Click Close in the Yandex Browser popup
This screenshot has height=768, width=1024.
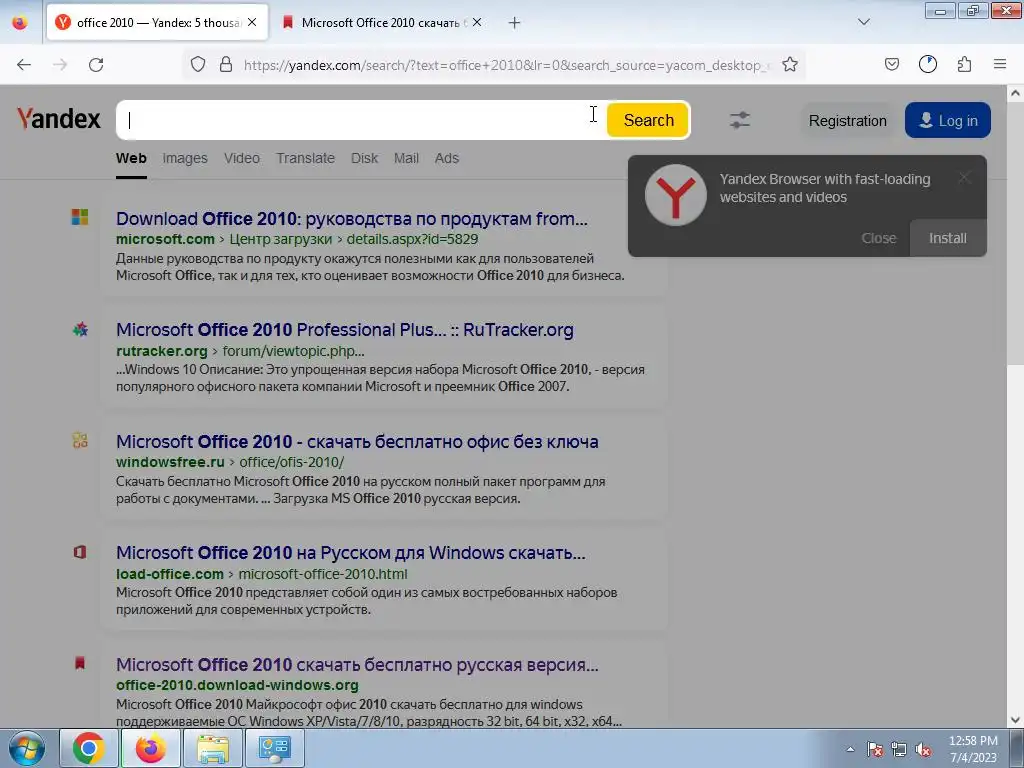(878, 238)
